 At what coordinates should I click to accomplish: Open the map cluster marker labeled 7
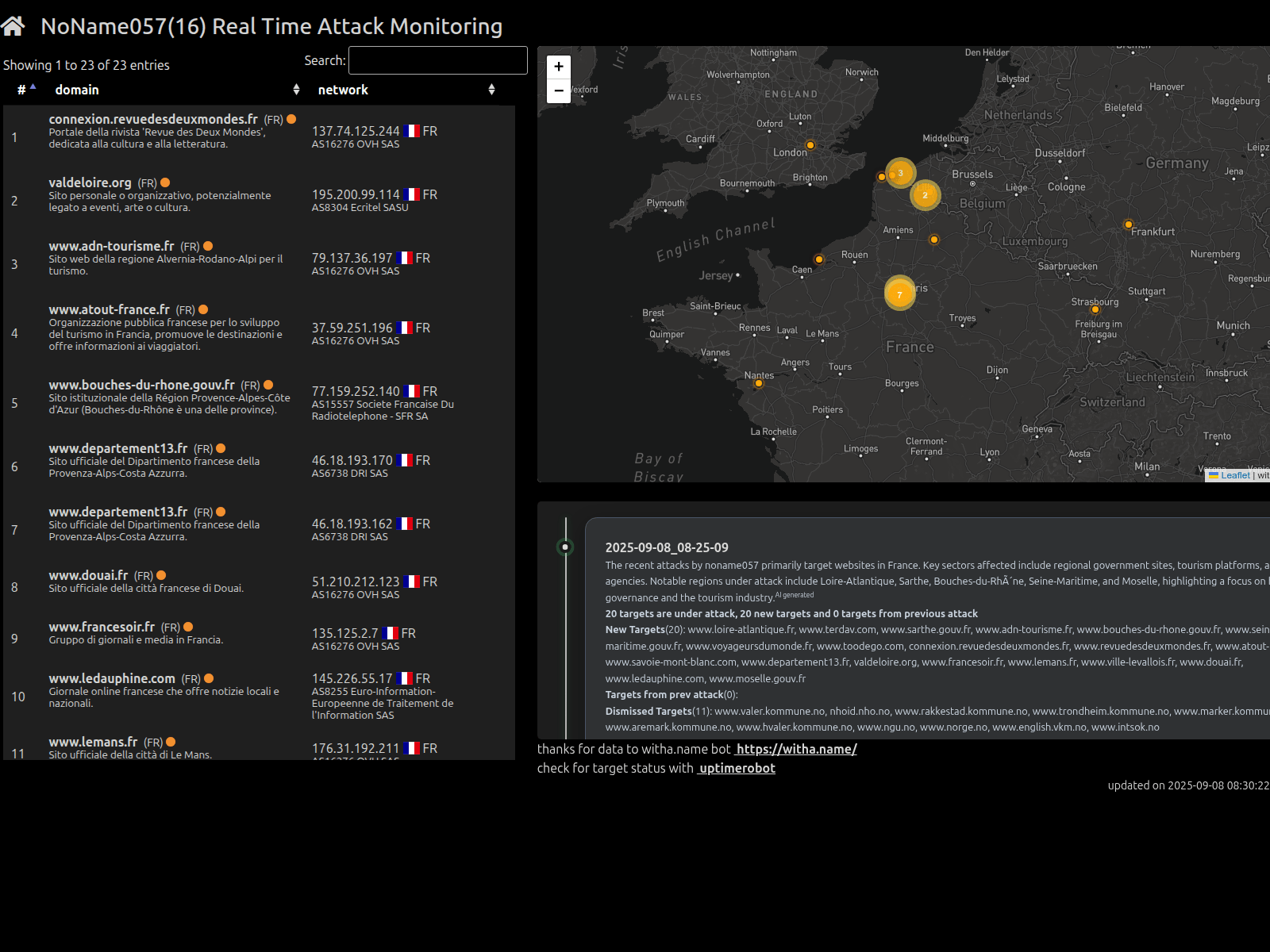(x=899, y=294)
